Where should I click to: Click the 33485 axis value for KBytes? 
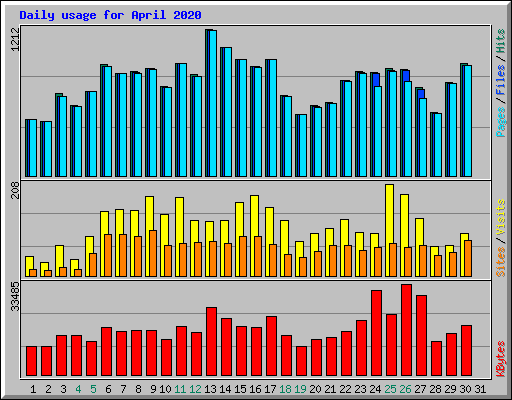(x=15, y=296)
